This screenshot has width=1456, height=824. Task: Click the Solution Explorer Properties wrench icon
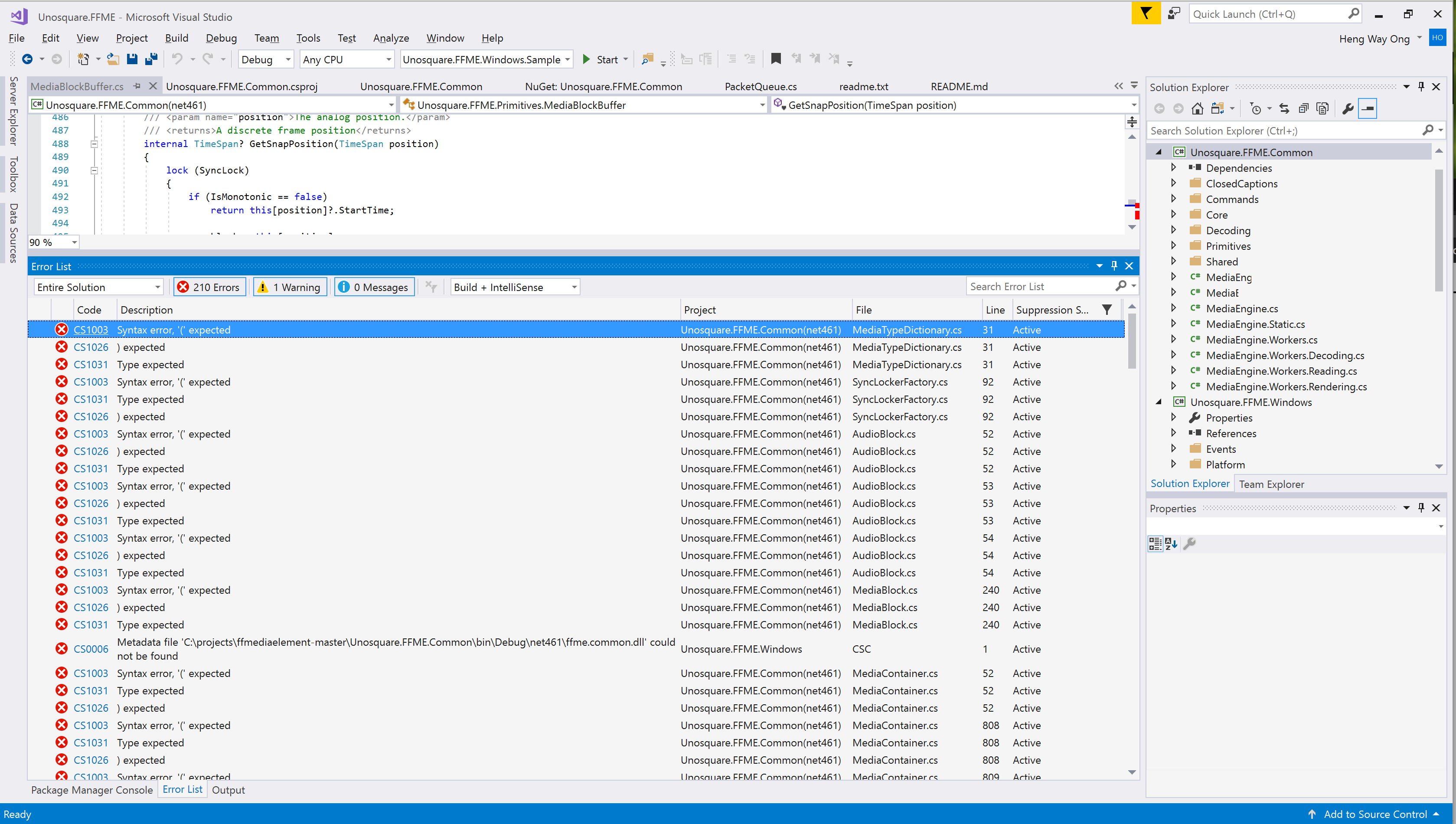pyautogui.click(x=1348, y=108)
